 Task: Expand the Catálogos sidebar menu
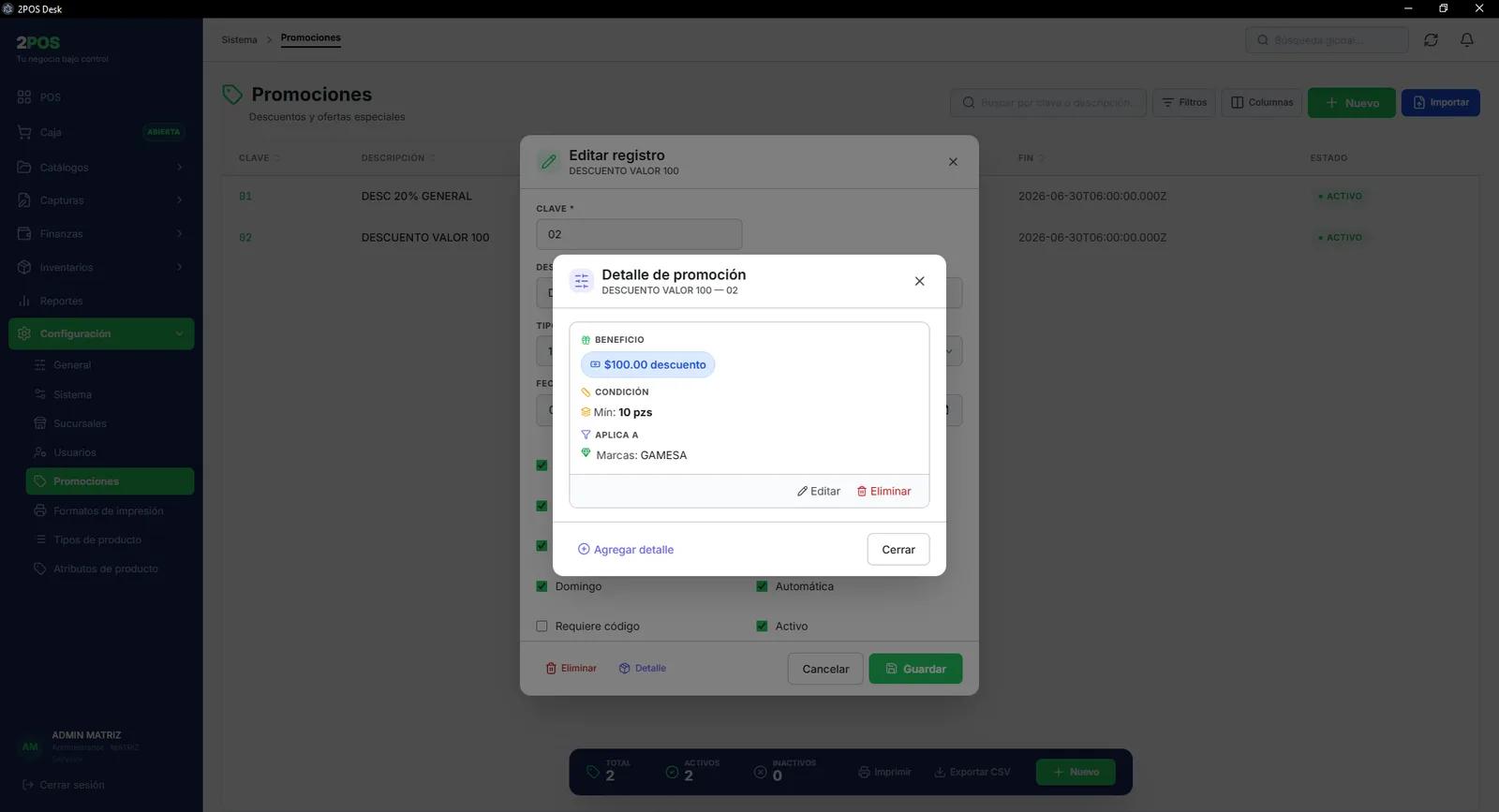pos(101,168)
